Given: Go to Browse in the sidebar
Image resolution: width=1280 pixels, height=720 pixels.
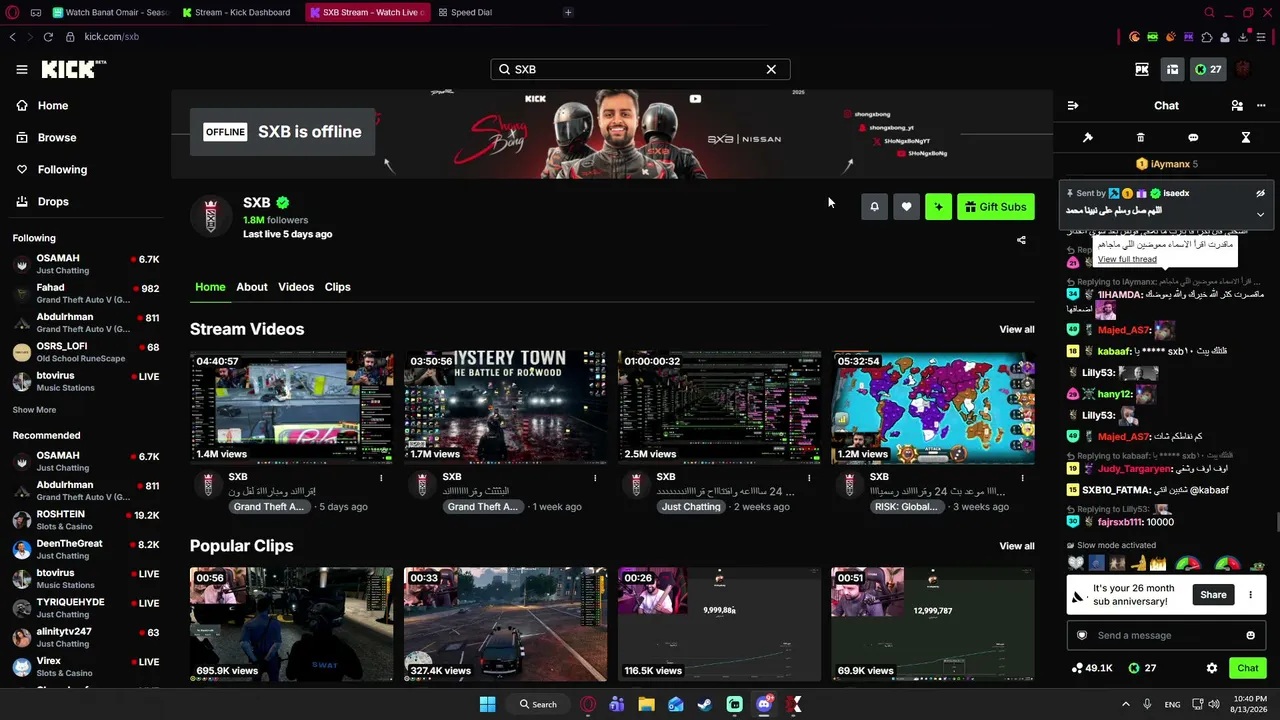Looking at the screenshot, I should (x=57, y=138).
